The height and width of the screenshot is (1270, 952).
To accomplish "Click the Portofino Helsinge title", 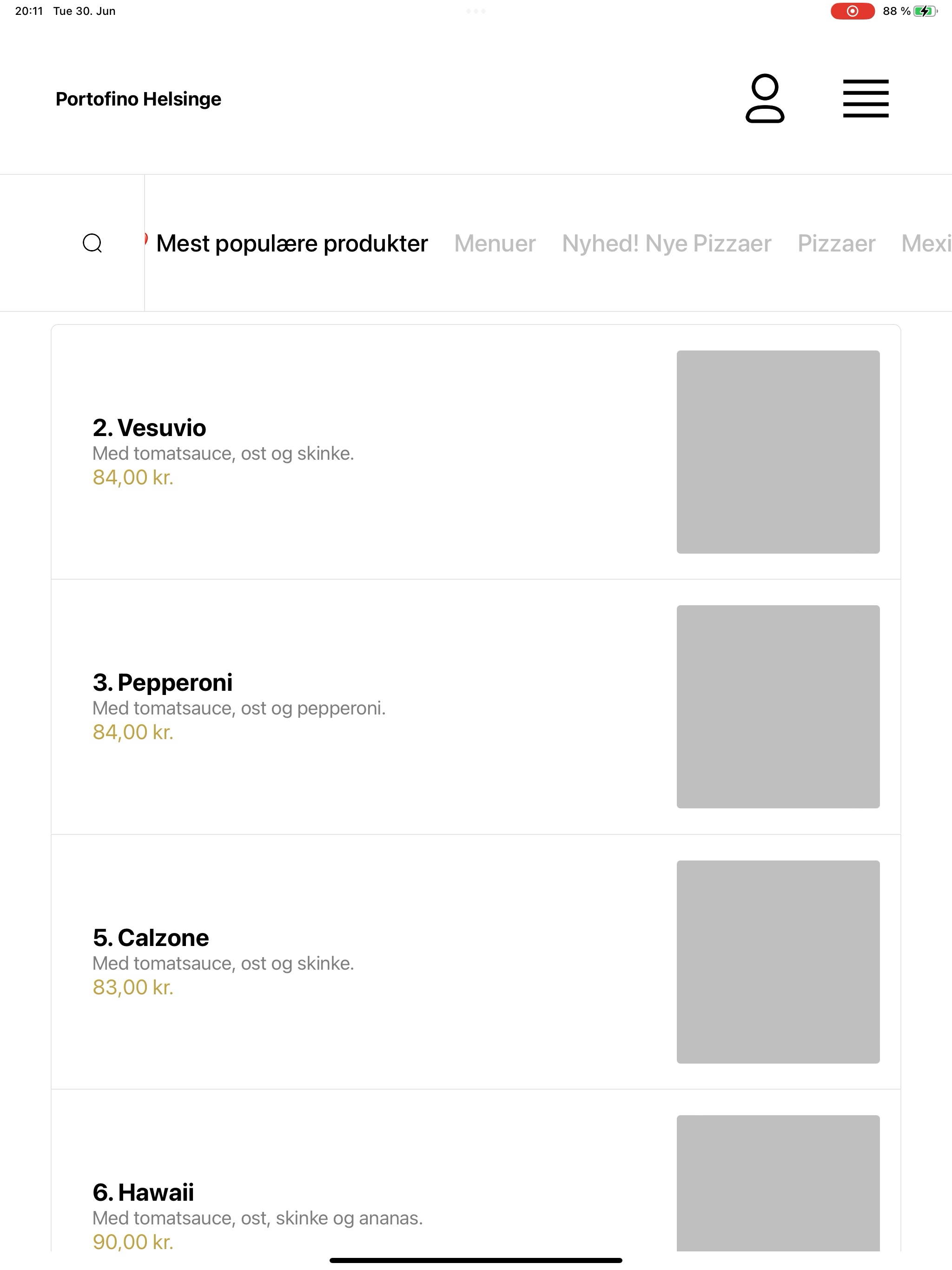I will coord(139,99).
